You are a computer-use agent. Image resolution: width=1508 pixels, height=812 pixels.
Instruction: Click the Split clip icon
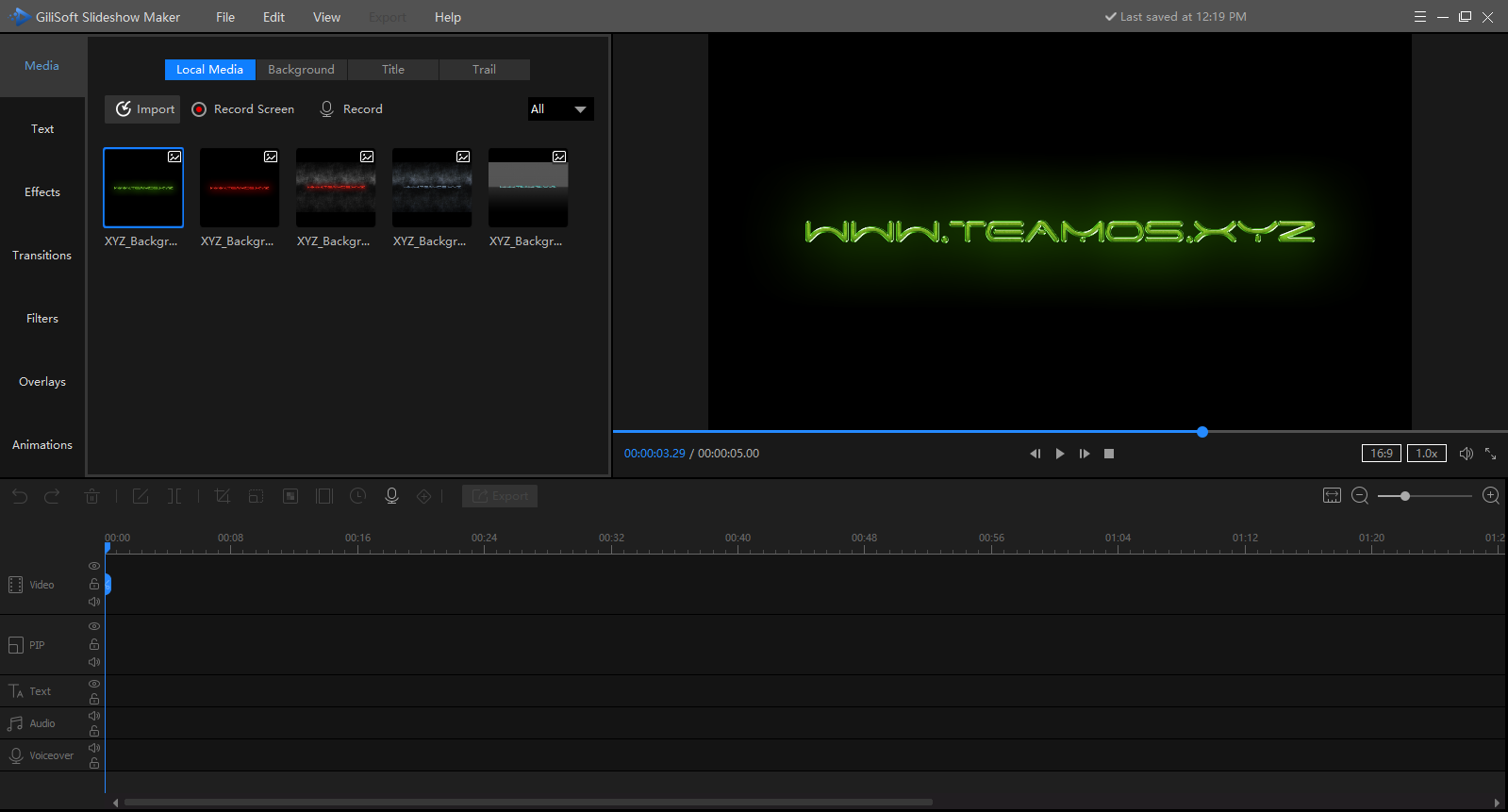(x=174, y=496)
